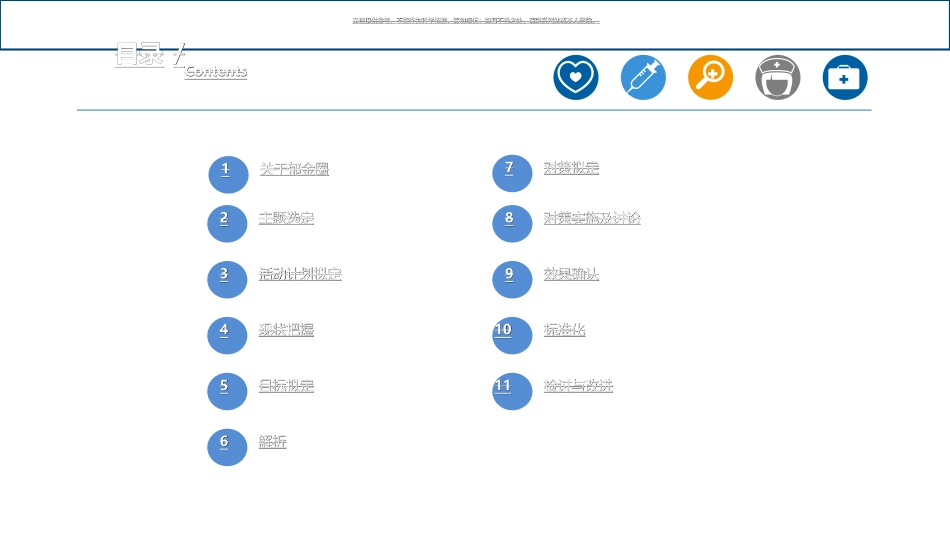Open the 对策实施及讨论 link
The image size is (950, 535).
pyautogui.click(x=592, y=218)
